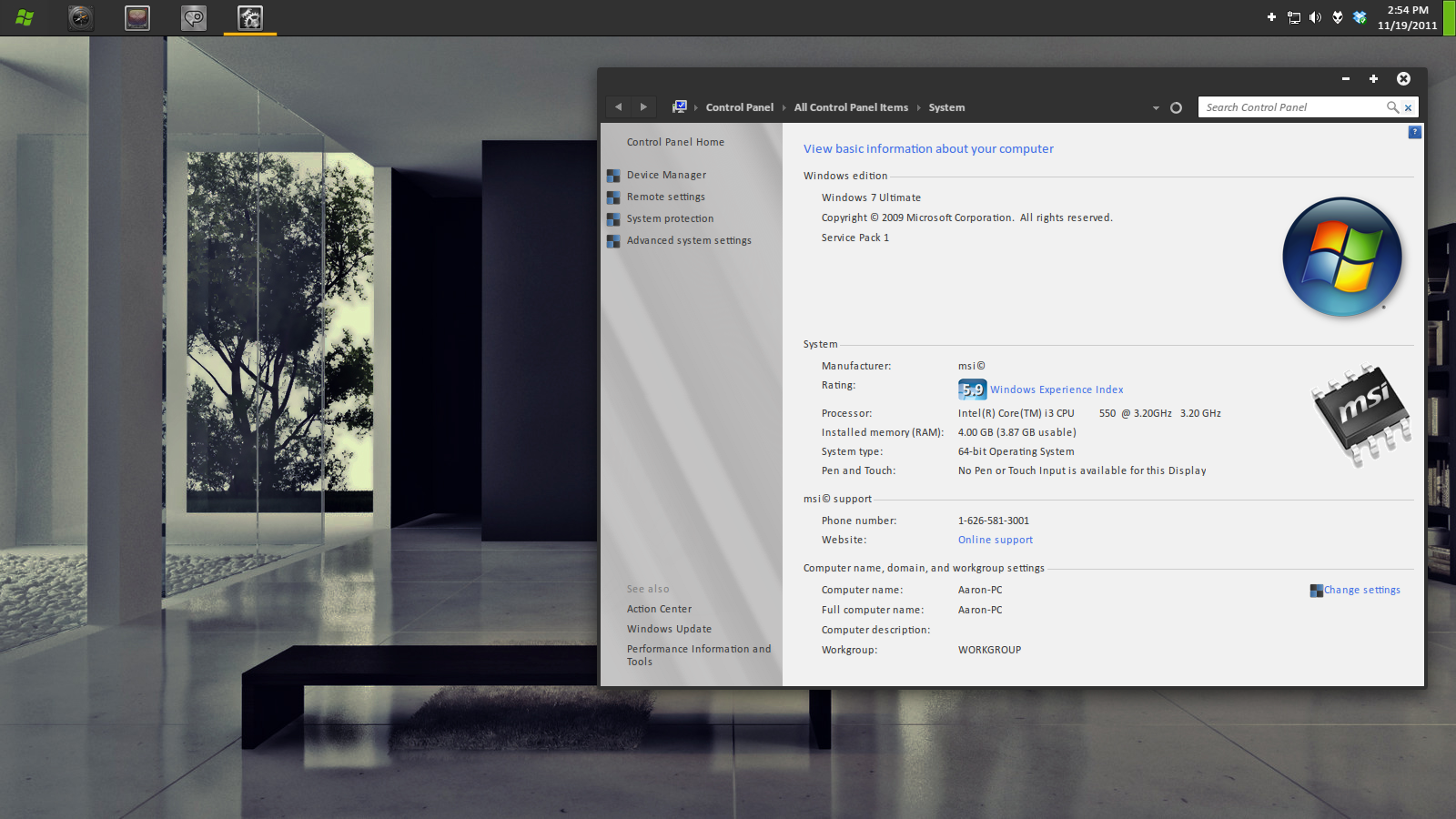This screenshot has height=819, width=1456.
Task: Select Control Panel breadcrumb
Action: point(740,107)
